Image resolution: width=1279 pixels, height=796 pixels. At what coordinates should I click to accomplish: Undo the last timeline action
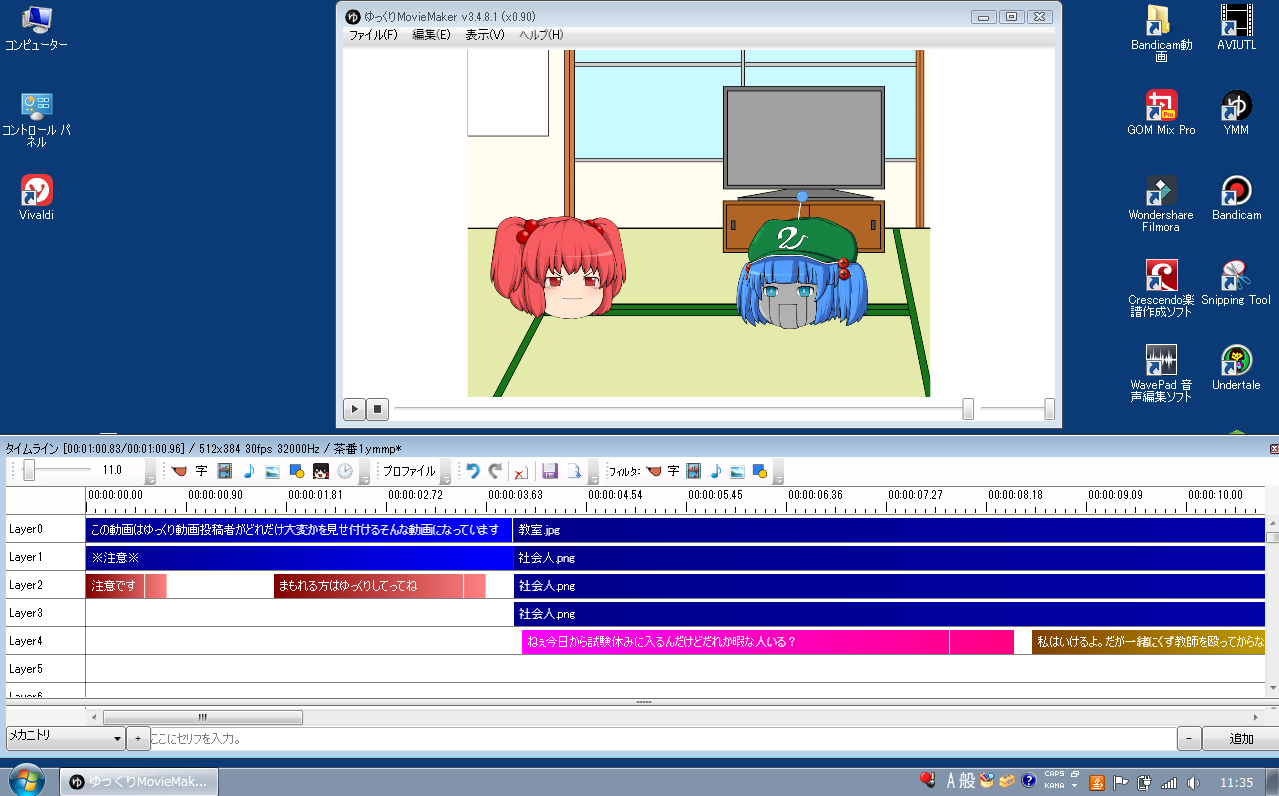point(473,470)
